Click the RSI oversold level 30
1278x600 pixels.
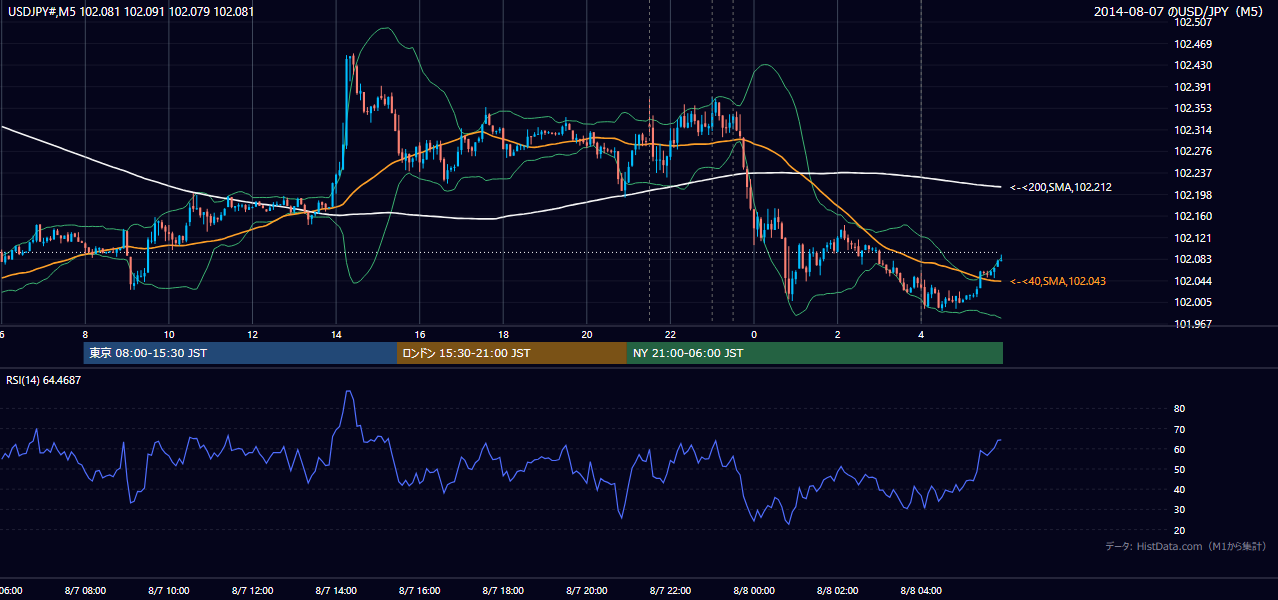(x=1180, y=510)
